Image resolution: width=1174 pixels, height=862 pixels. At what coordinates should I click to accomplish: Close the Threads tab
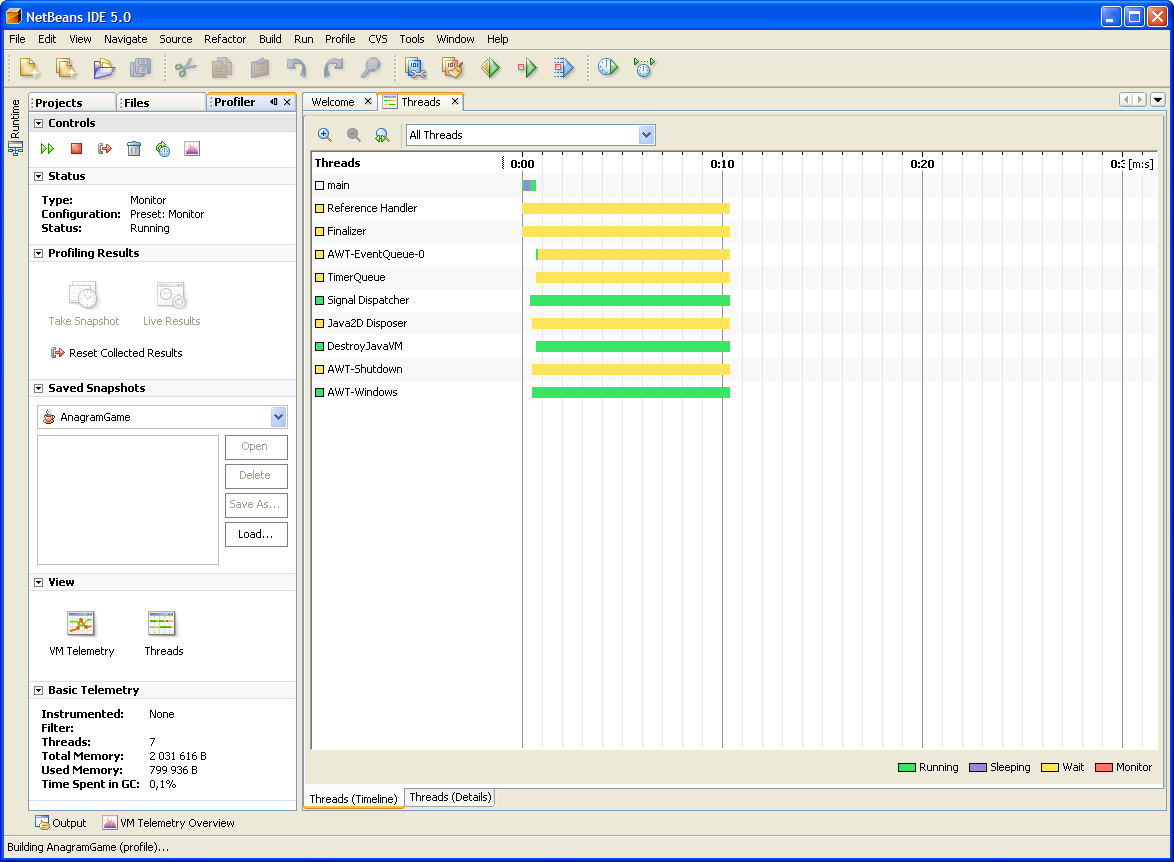pyautogui.click(x=454, y=101)
